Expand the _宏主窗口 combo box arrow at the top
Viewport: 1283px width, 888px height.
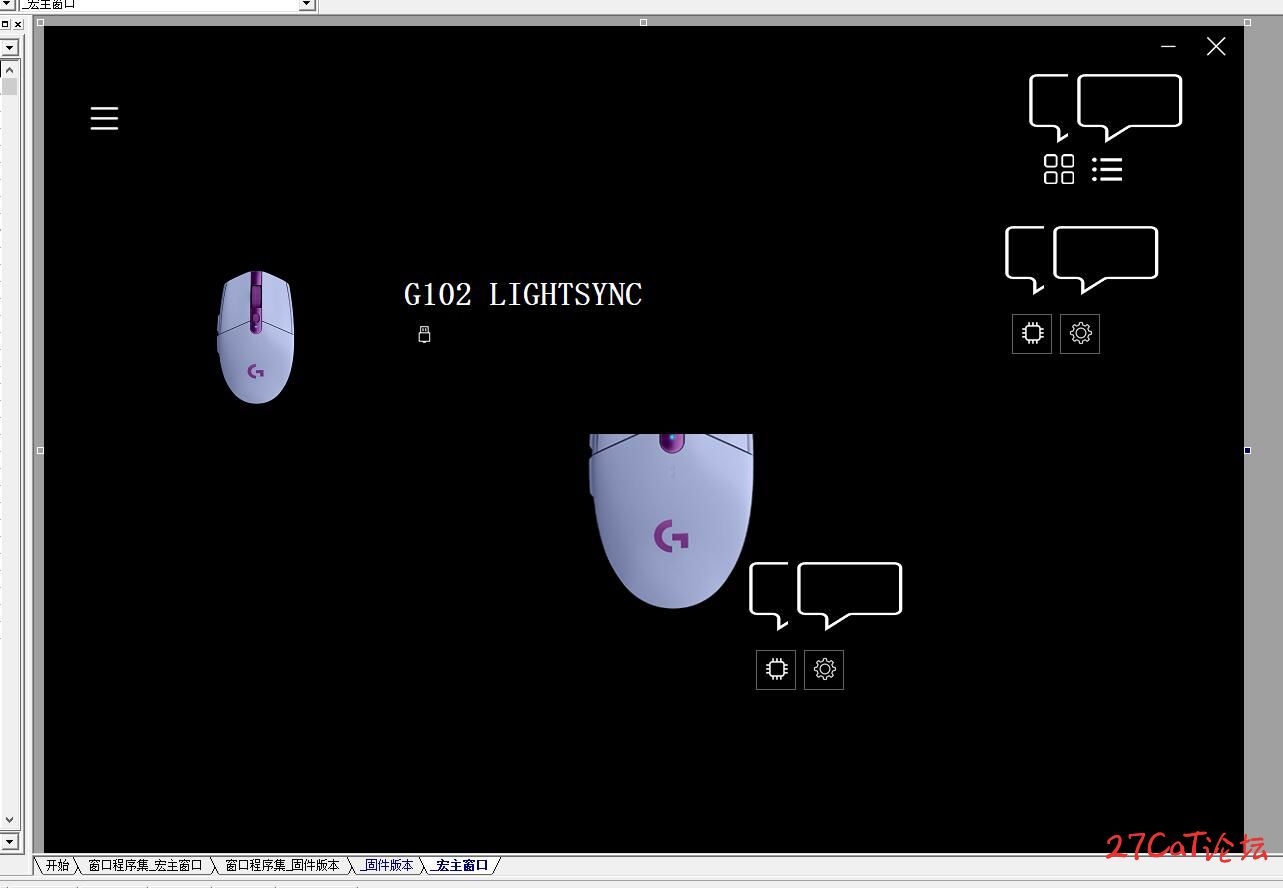click(x=307, y=5)
